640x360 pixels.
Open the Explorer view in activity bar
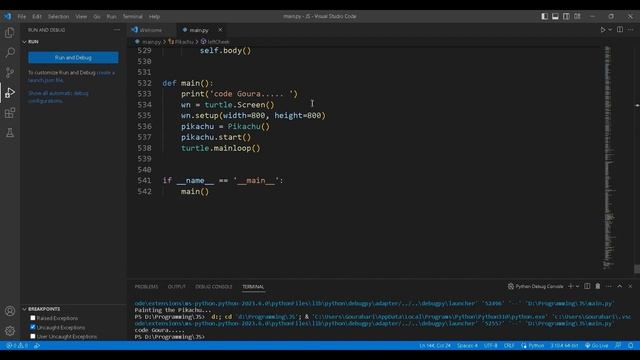(10, 33)
